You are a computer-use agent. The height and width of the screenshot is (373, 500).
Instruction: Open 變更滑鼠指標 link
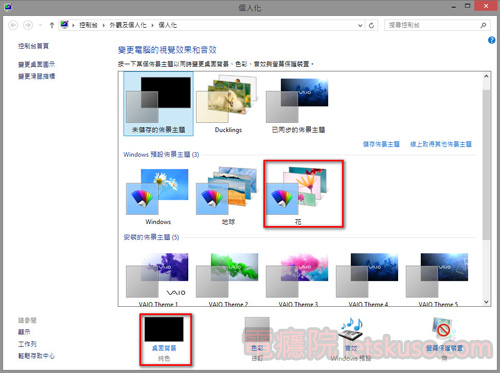pyautogui.click(x=36, y=76)
